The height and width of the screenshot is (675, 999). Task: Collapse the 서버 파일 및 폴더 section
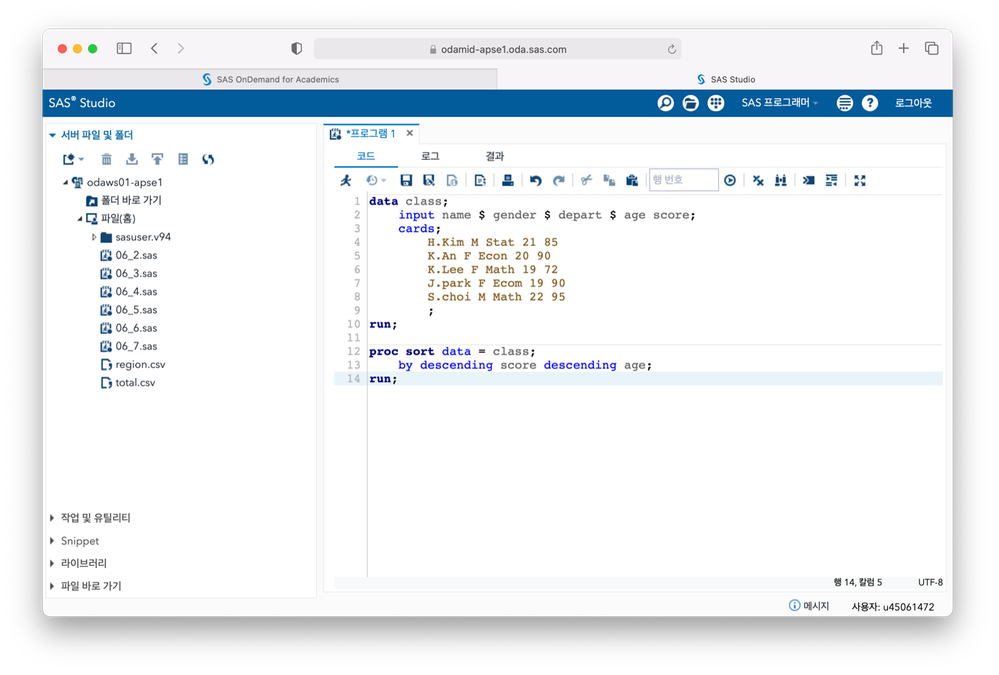52,135
